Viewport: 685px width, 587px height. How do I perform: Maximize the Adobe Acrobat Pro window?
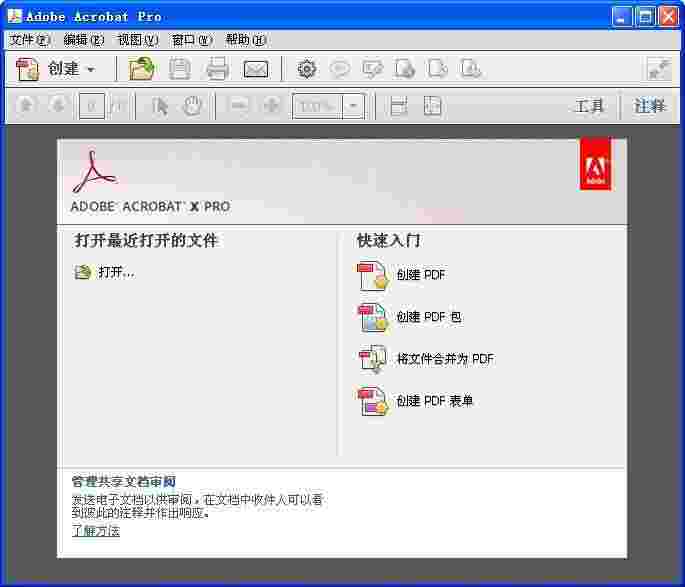[645, 17]
